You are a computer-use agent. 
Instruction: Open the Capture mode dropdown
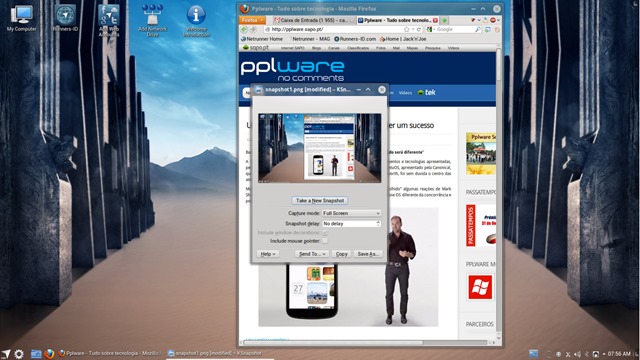click(351, 213)
